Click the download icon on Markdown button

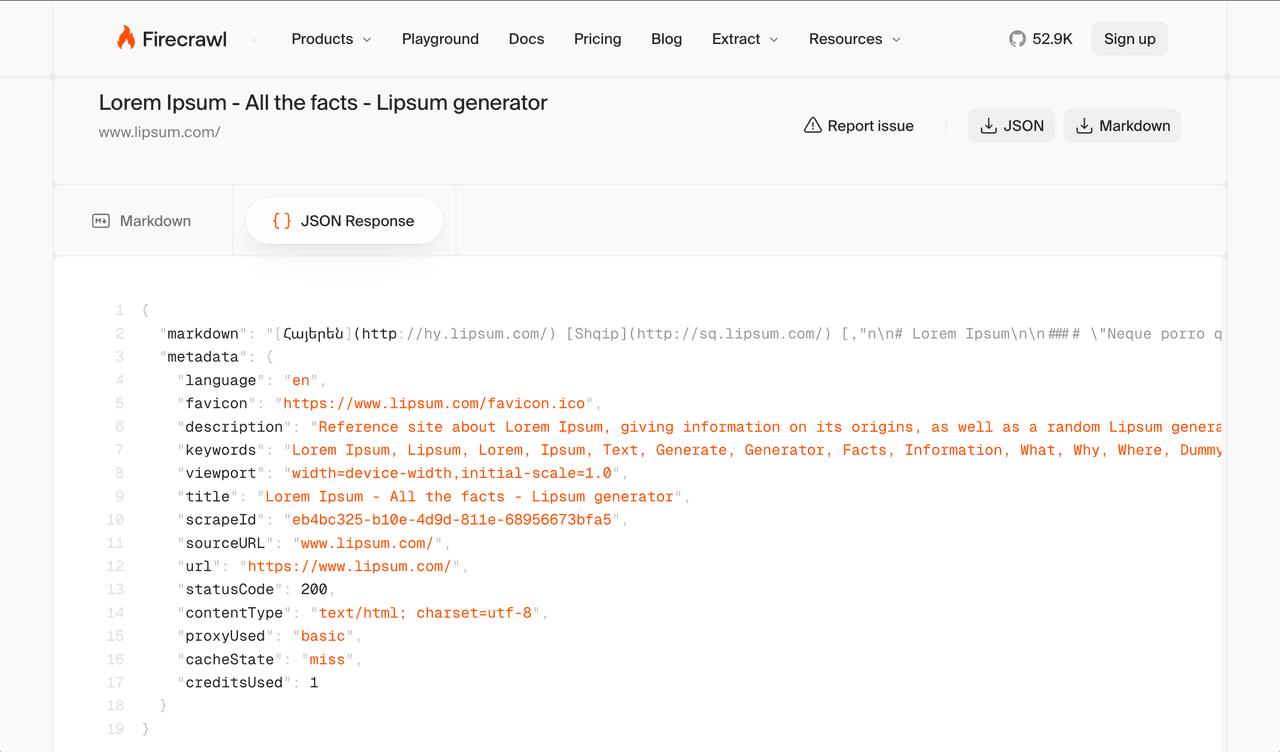click(1084, 126)
